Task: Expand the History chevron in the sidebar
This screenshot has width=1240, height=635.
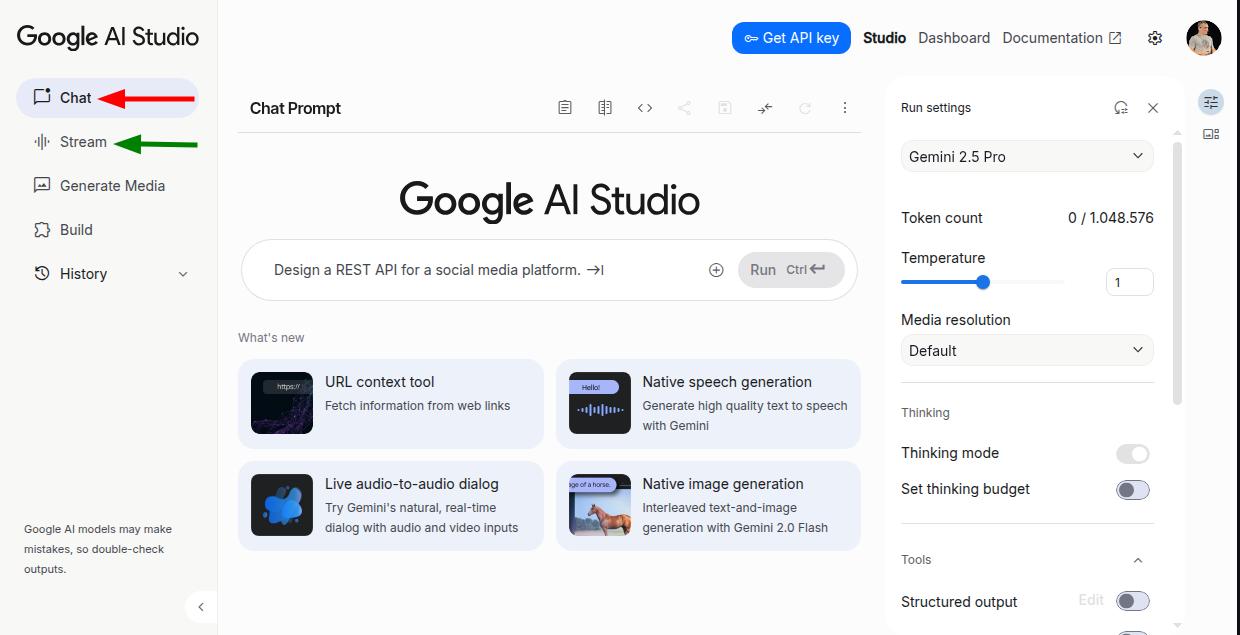Action: pyautogui.click(x=183, y=274)
